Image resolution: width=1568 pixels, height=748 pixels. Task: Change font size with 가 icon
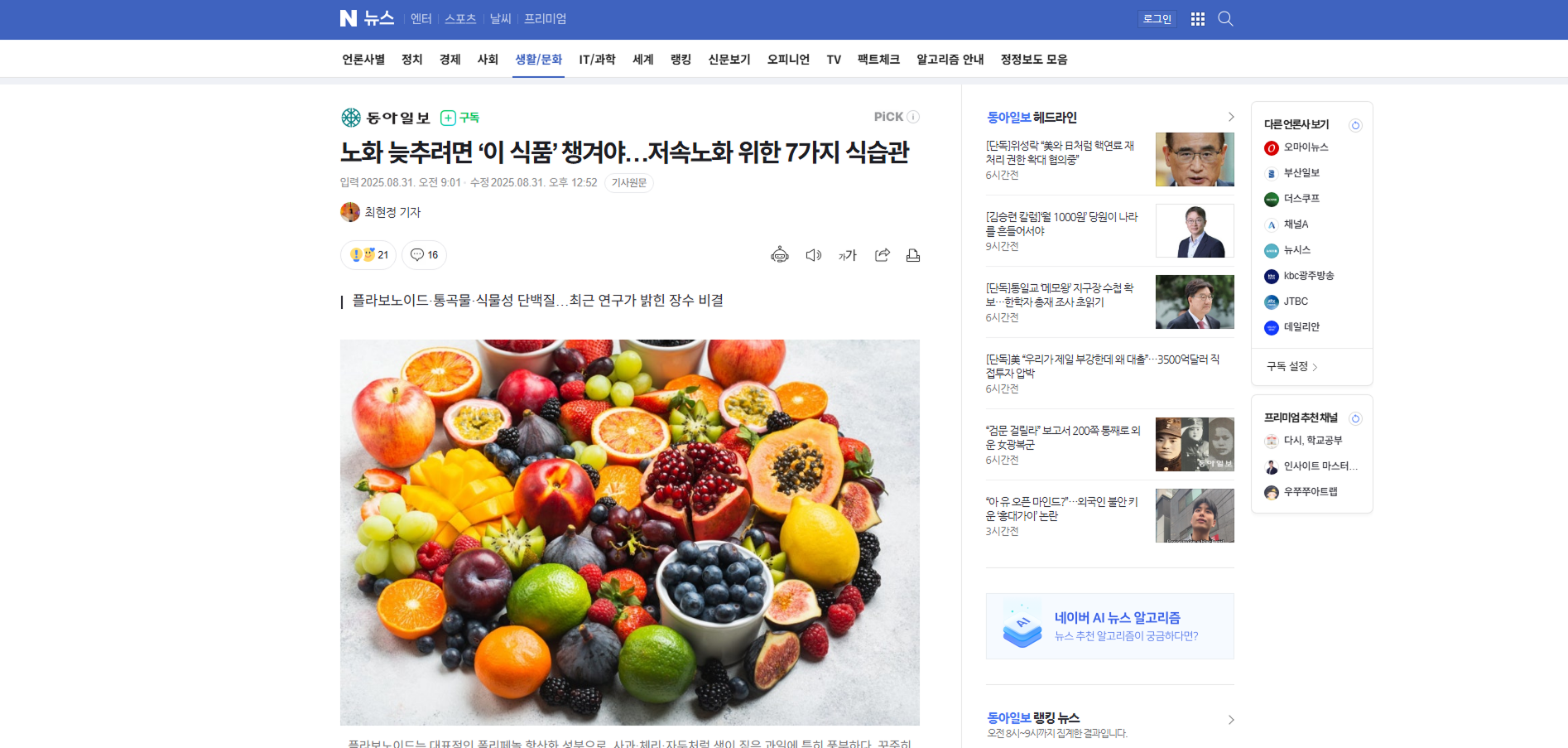(x=848, y=255)
